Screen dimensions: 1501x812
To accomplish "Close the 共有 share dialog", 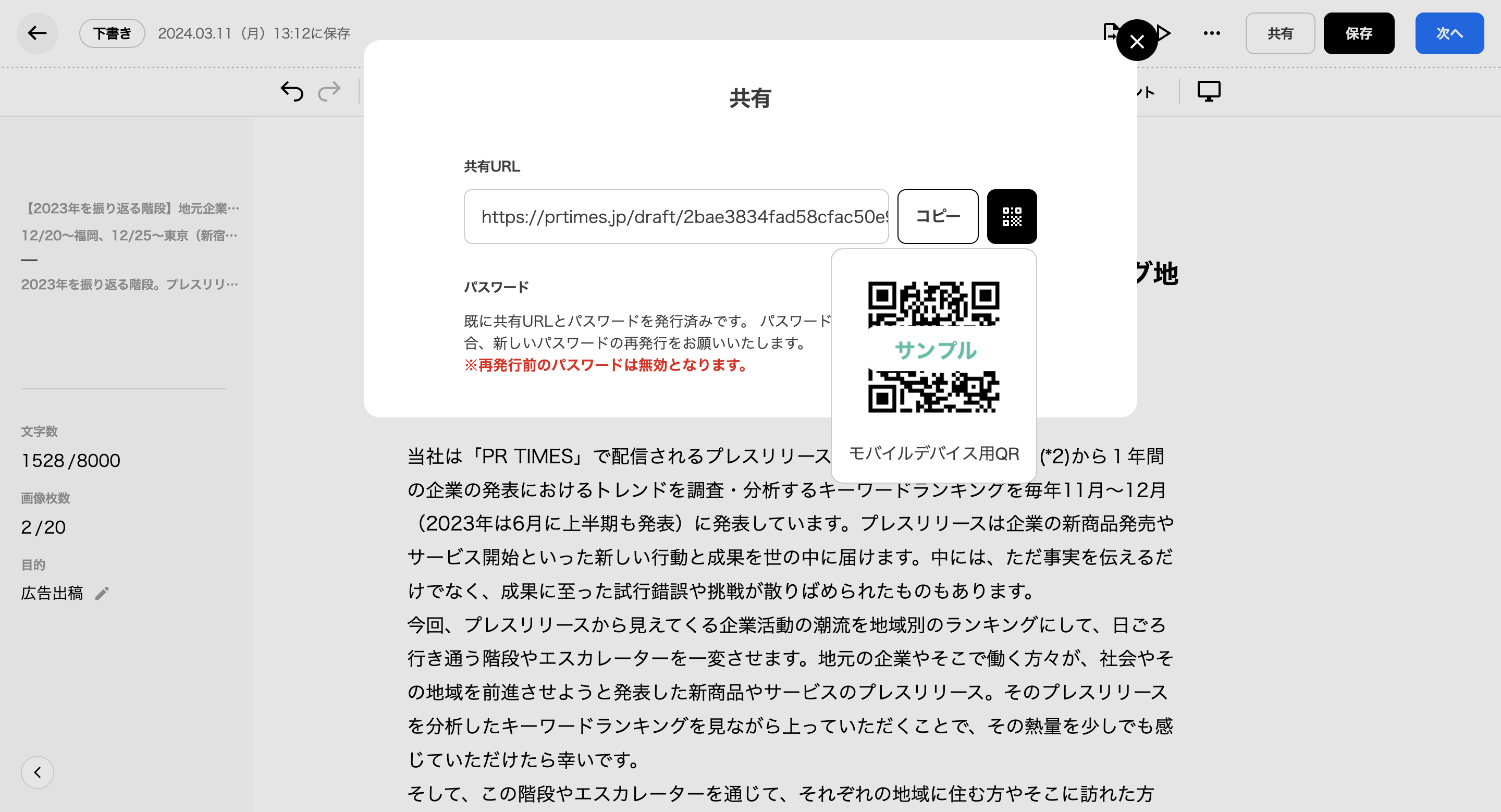I will point(1136,41).
